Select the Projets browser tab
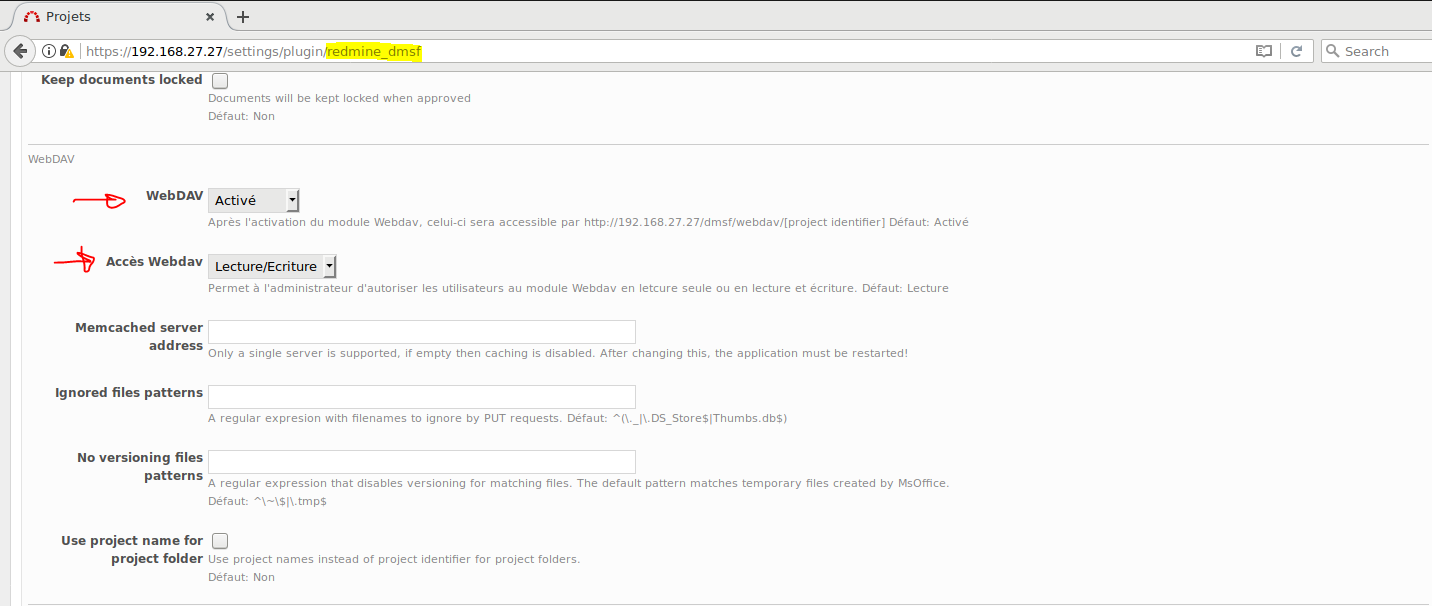The height and width of the screenshot is (606, 1432). pyautogui.click(x=110, y=16)
